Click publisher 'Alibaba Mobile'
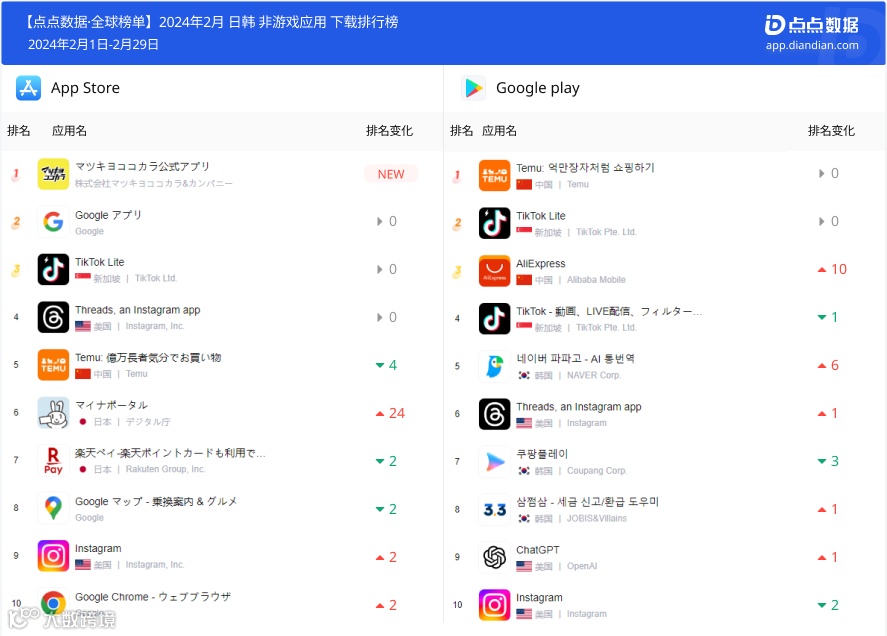 (596, 280)
